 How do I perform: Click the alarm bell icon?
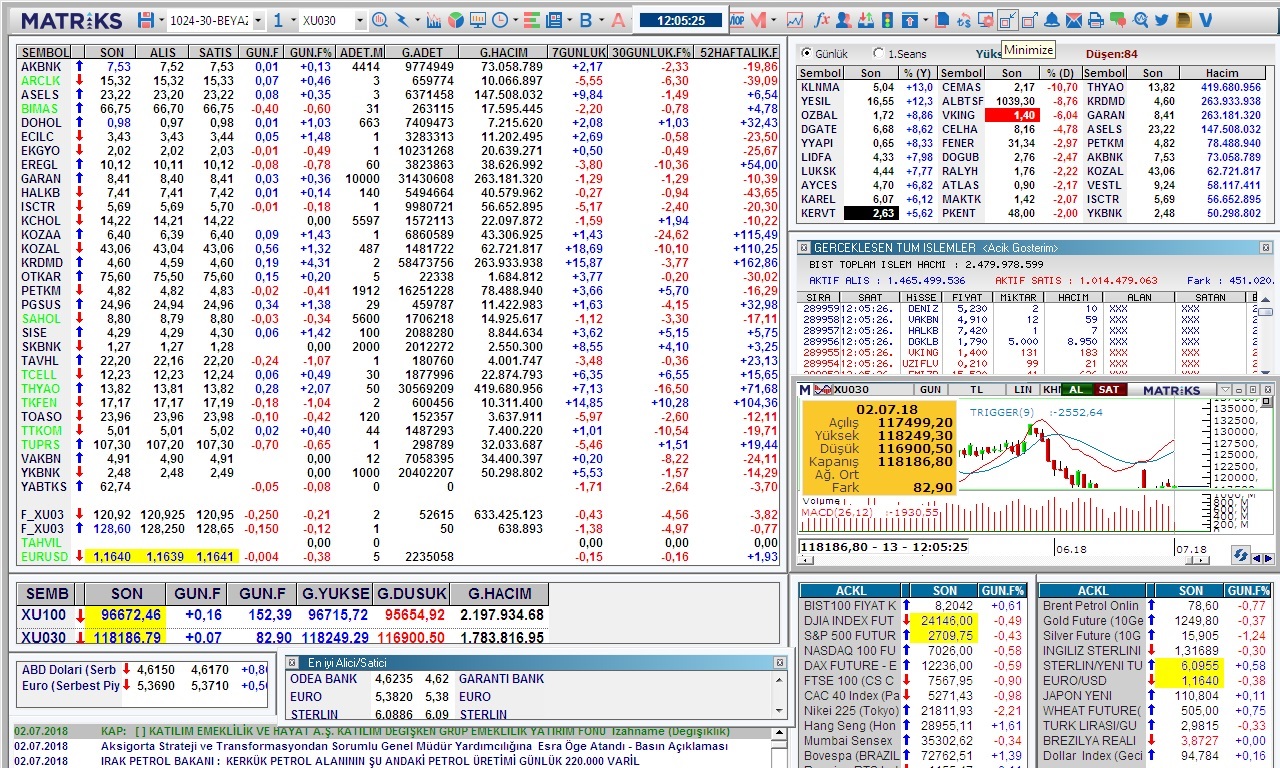[x=1051, y=20]
